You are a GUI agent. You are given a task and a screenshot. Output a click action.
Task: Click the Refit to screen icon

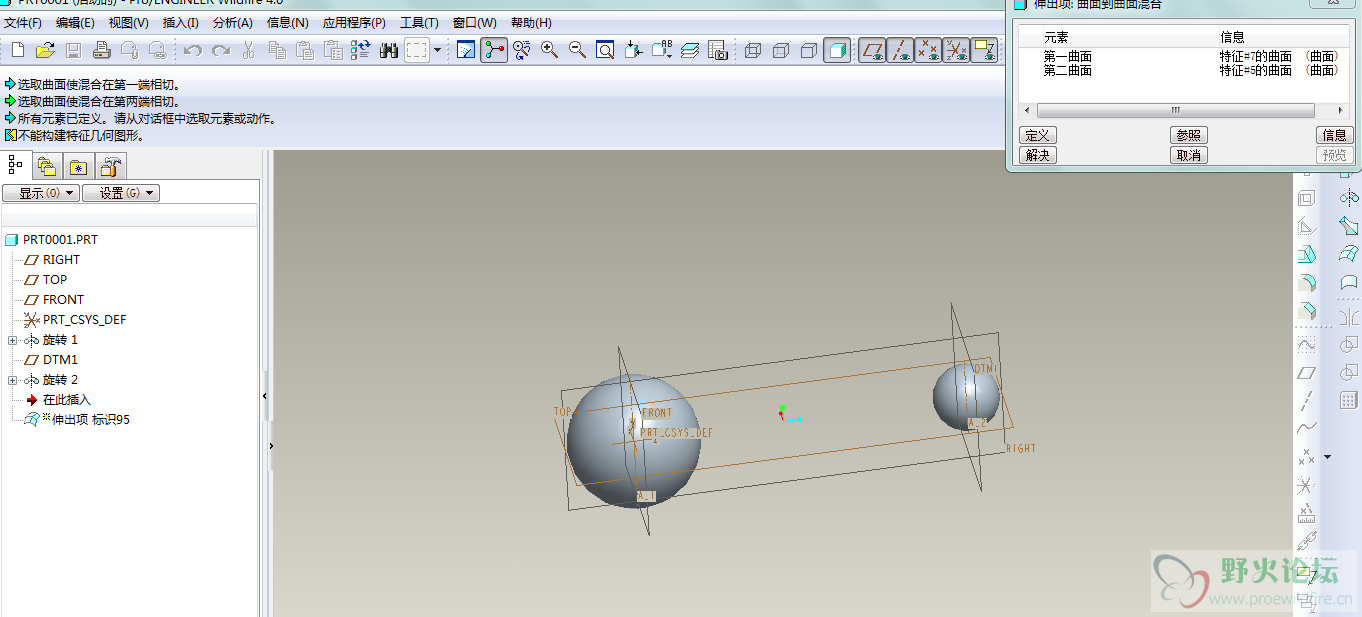click(x=605, y=50)
